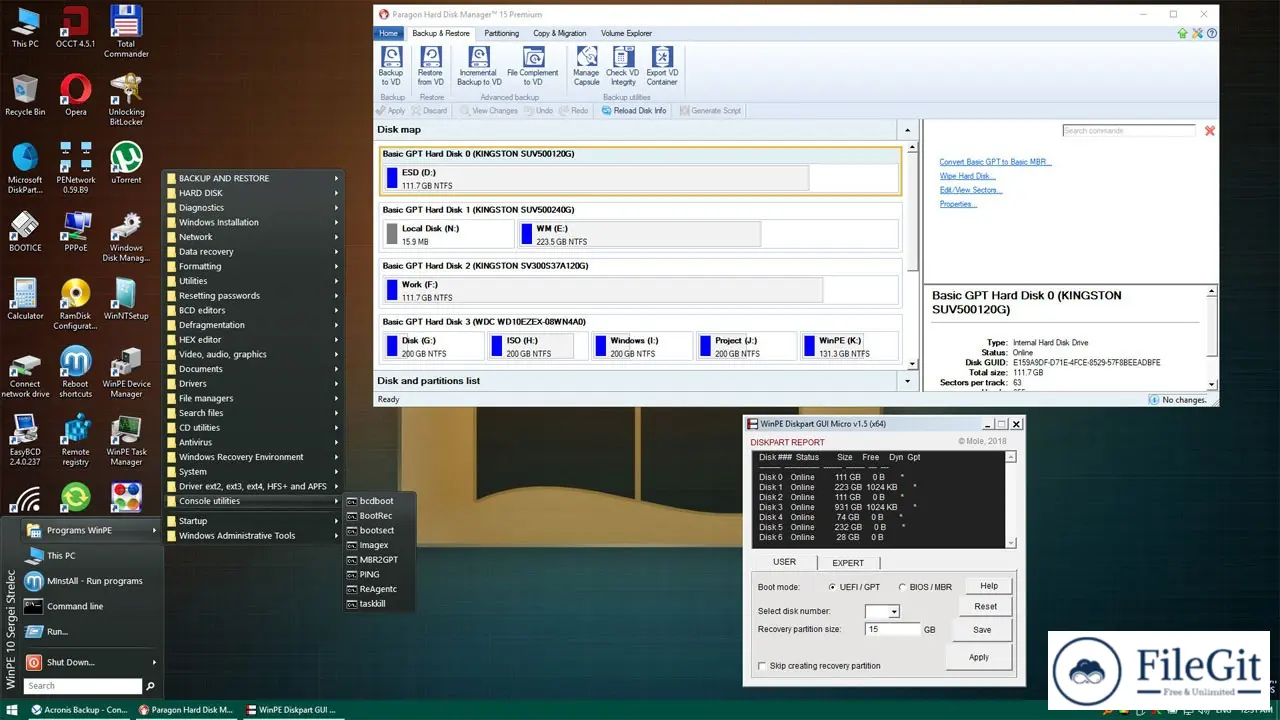Image resolution: width=1280 pixels, height=720 pixels.
Task: Expand Disk and partitions list section
Action: pyautogui.click(x=908, y=381)
